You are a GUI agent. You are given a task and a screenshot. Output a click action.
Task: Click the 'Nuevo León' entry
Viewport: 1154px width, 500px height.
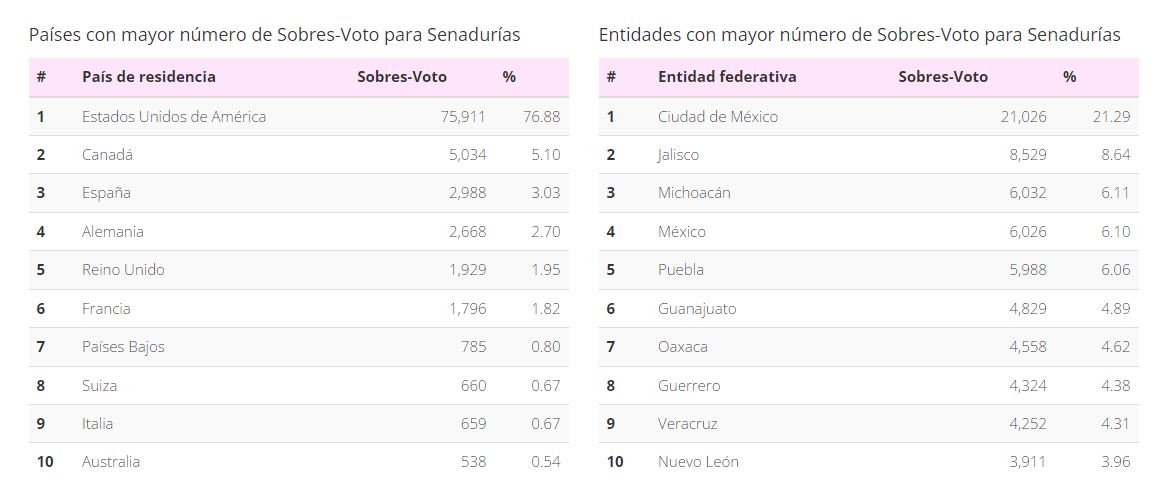coord(698,462)
